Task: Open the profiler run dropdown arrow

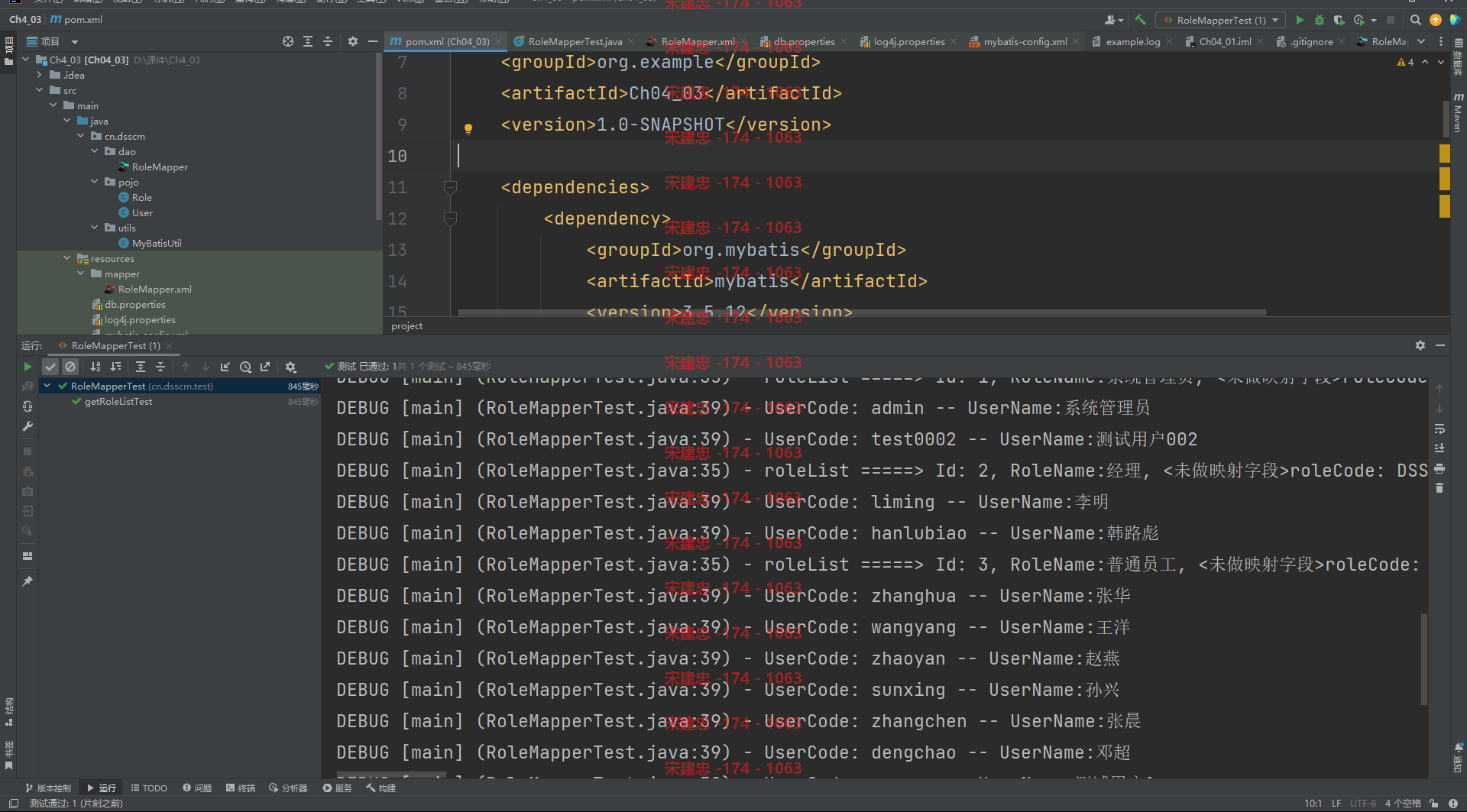Action: pos(1374,21)
